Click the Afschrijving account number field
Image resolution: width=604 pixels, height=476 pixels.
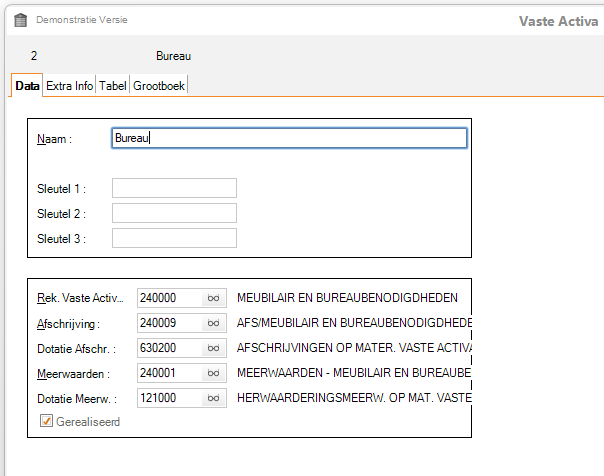pos(168,323)
